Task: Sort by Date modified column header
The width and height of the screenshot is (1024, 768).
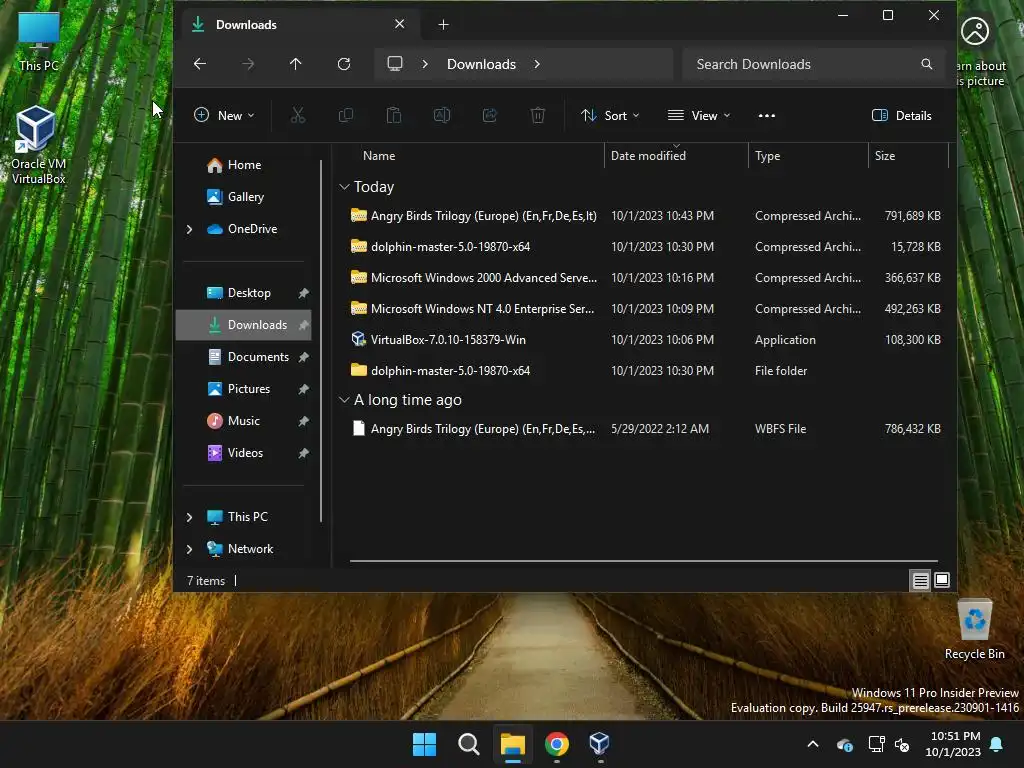Action: click(x=676, y=156)
